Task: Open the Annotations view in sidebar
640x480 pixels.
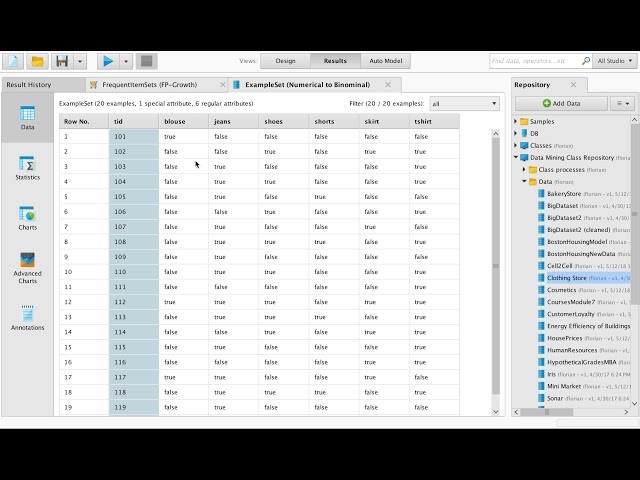Action: pyautogui.click(x=27, y=318)
